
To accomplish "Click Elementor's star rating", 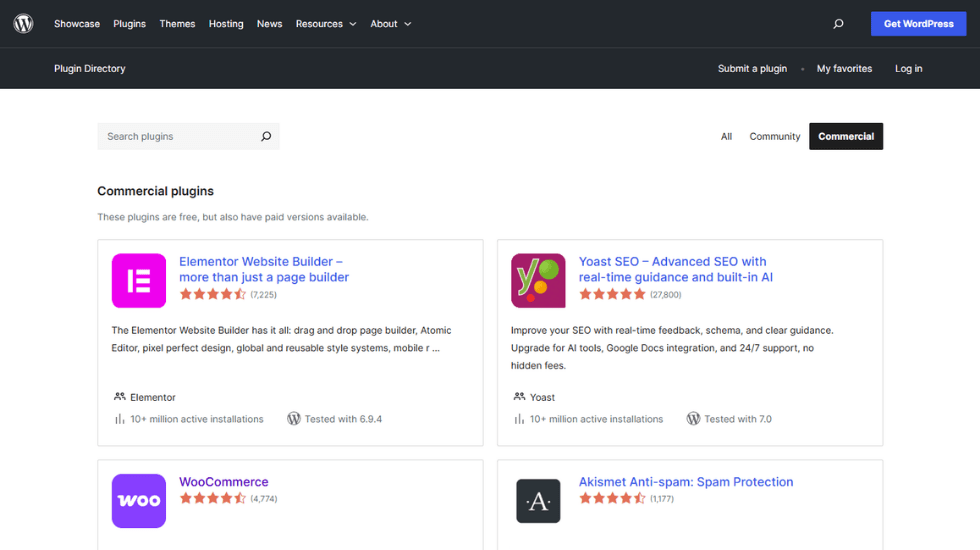I will pos(212,294).
